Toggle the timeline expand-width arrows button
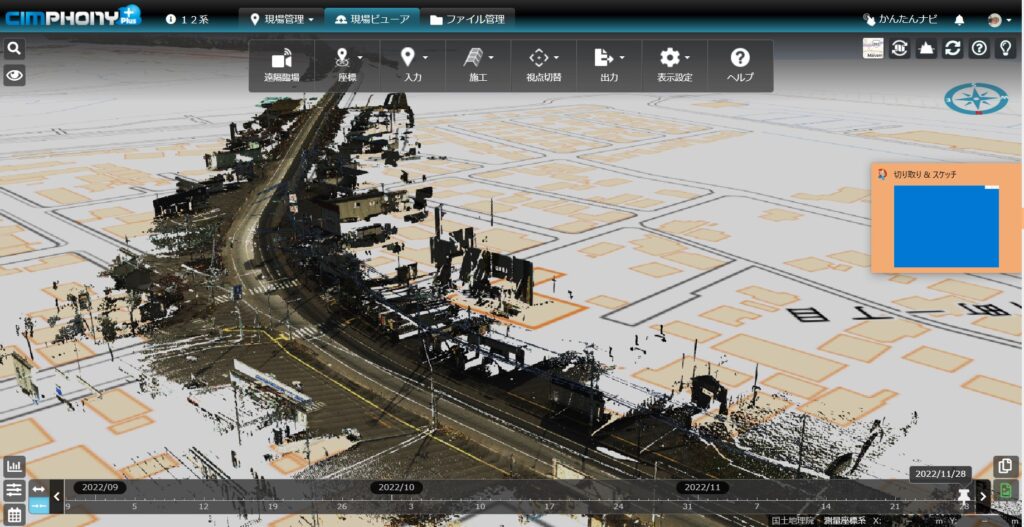This screenshot has width=1024, height=527. [x=38, y=489]
